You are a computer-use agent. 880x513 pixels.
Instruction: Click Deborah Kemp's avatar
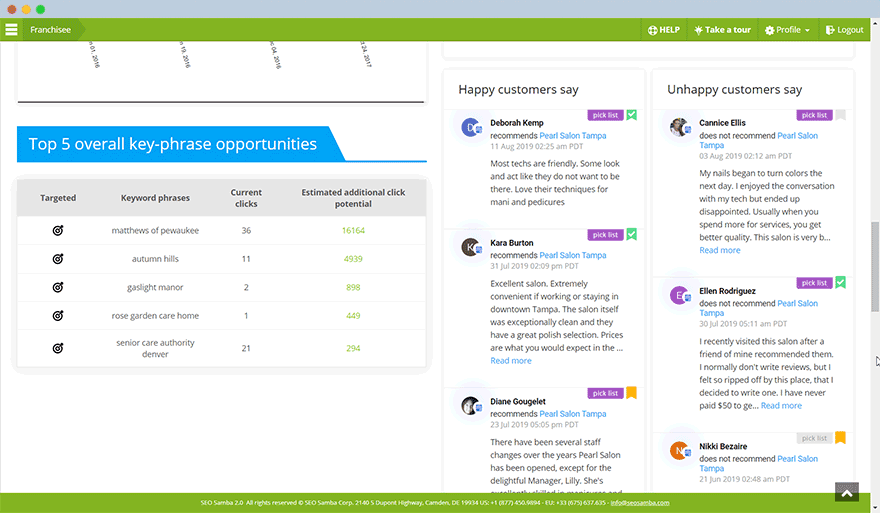471,127
